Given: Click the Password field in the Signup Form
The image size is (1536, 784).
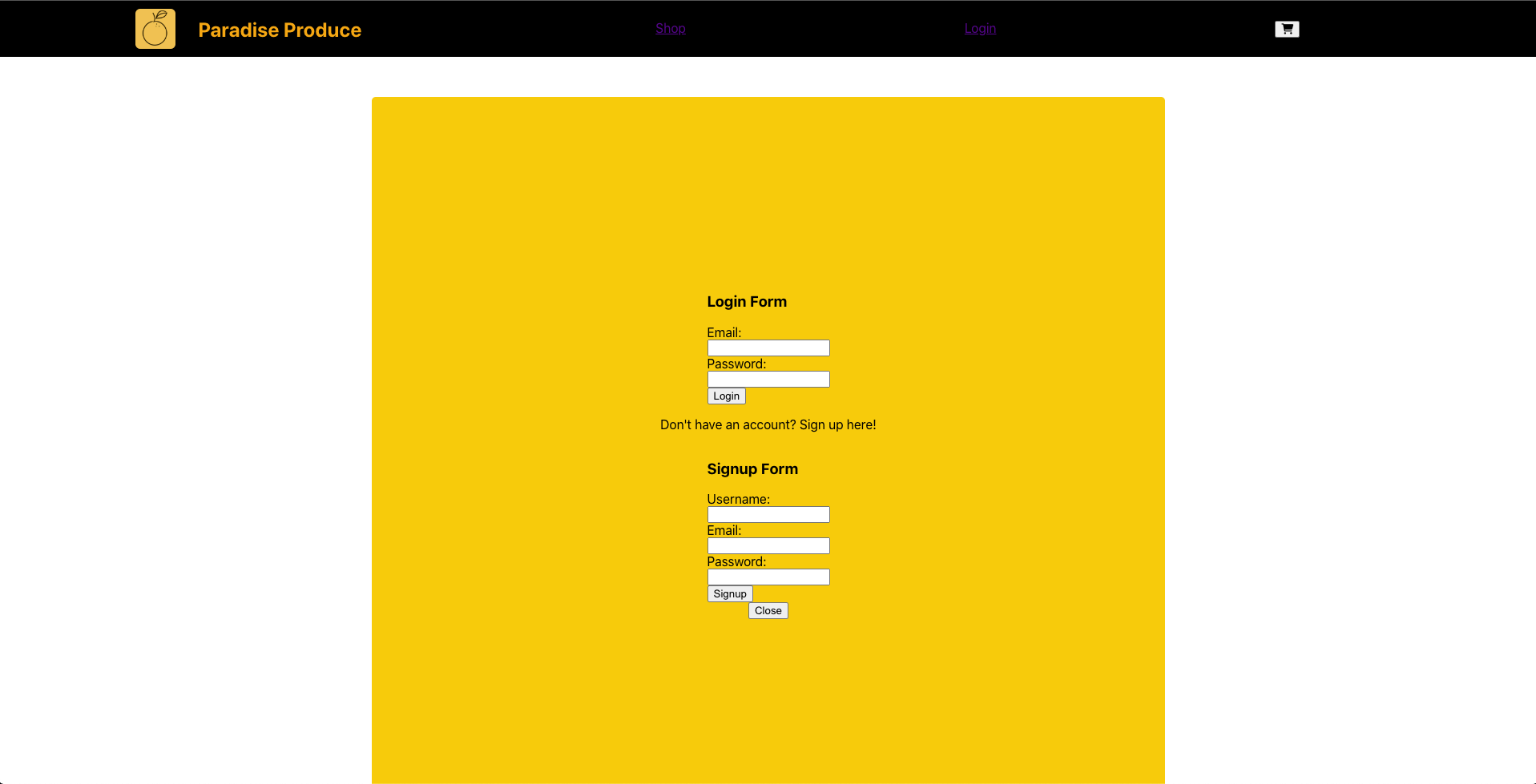Looking at the screenshot, I should (x=767, y=577).
